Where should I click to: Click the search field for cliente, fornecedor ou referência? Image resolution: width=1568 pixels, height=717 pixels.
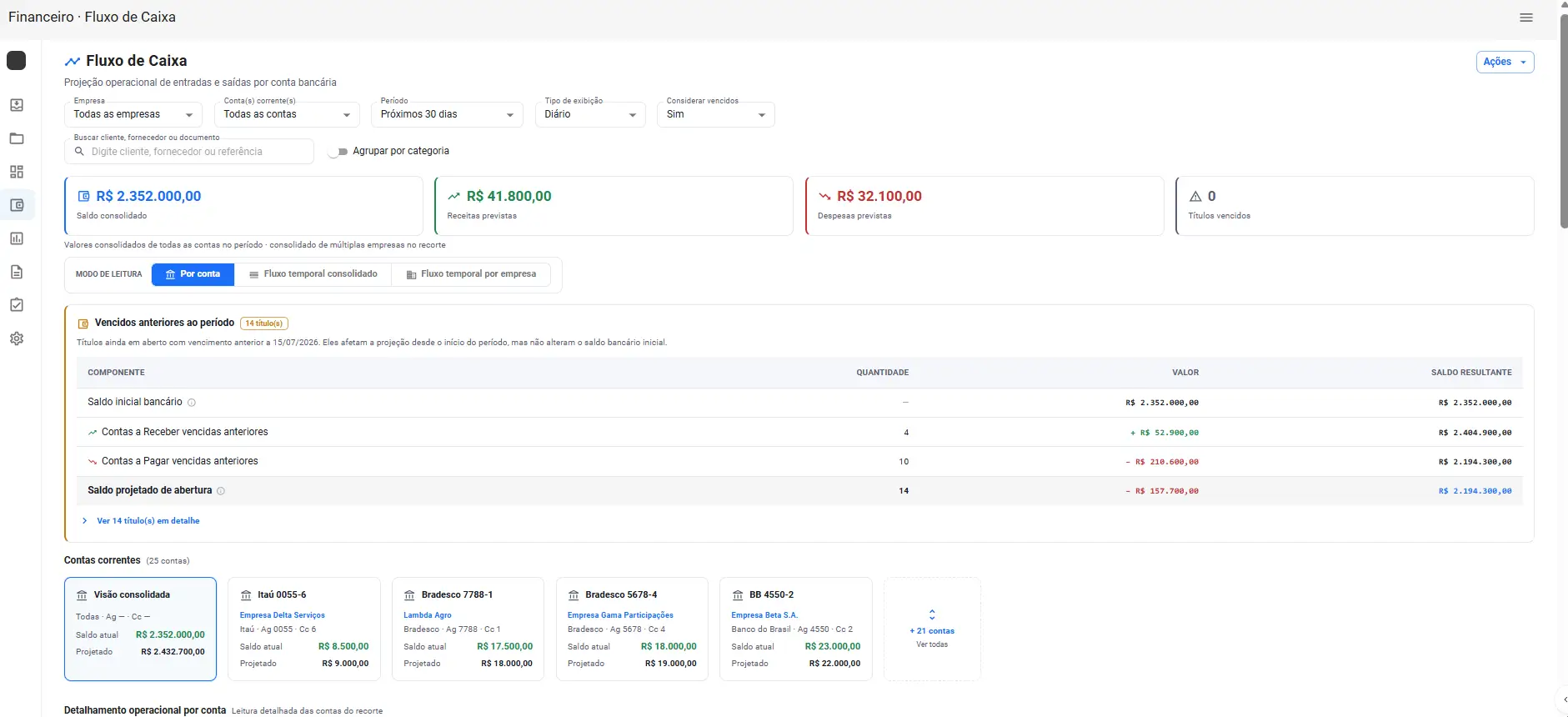pos(189,152)
